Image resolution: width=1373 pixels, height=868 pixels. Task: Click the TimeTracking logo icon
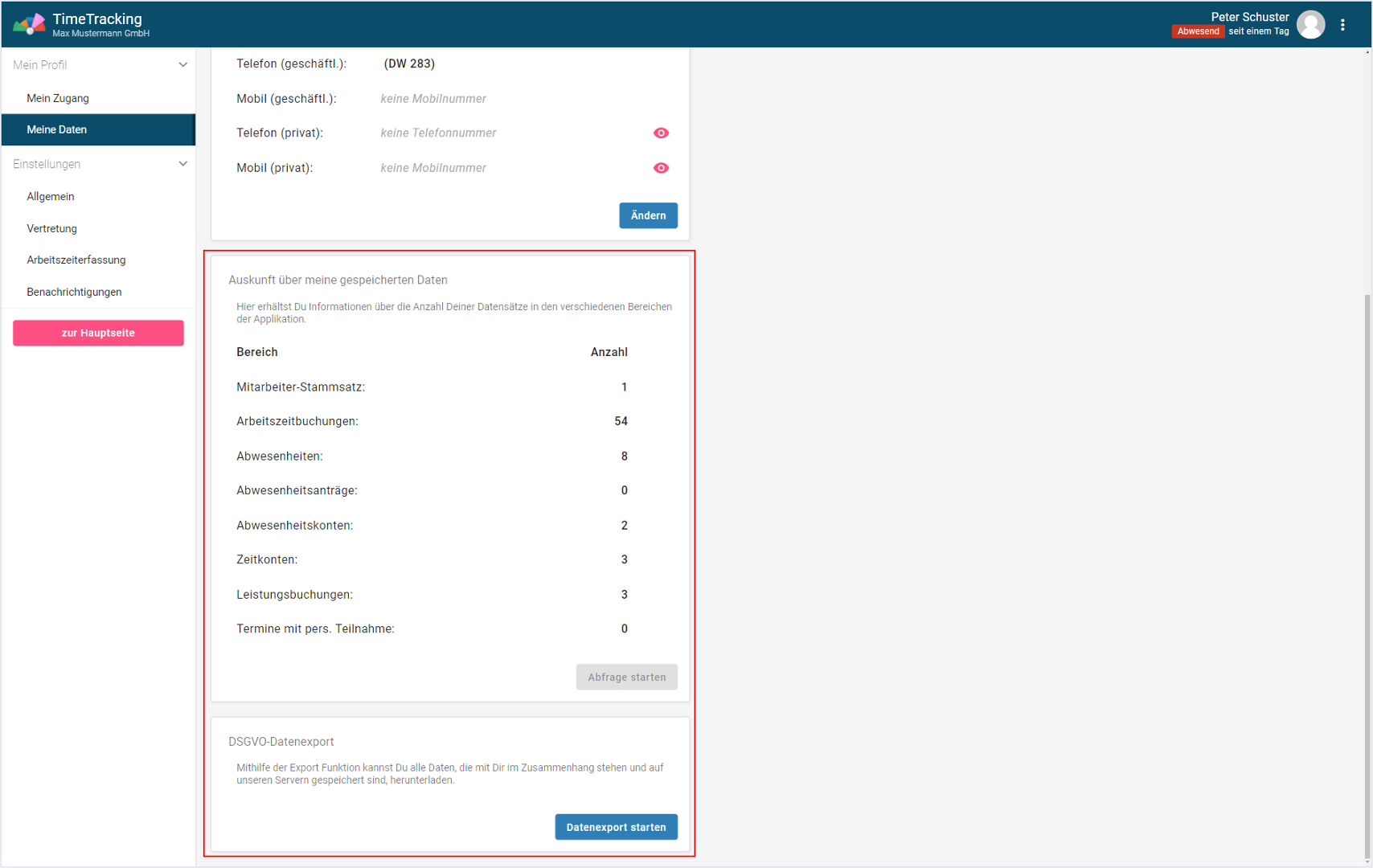click(x=29, y=24)
